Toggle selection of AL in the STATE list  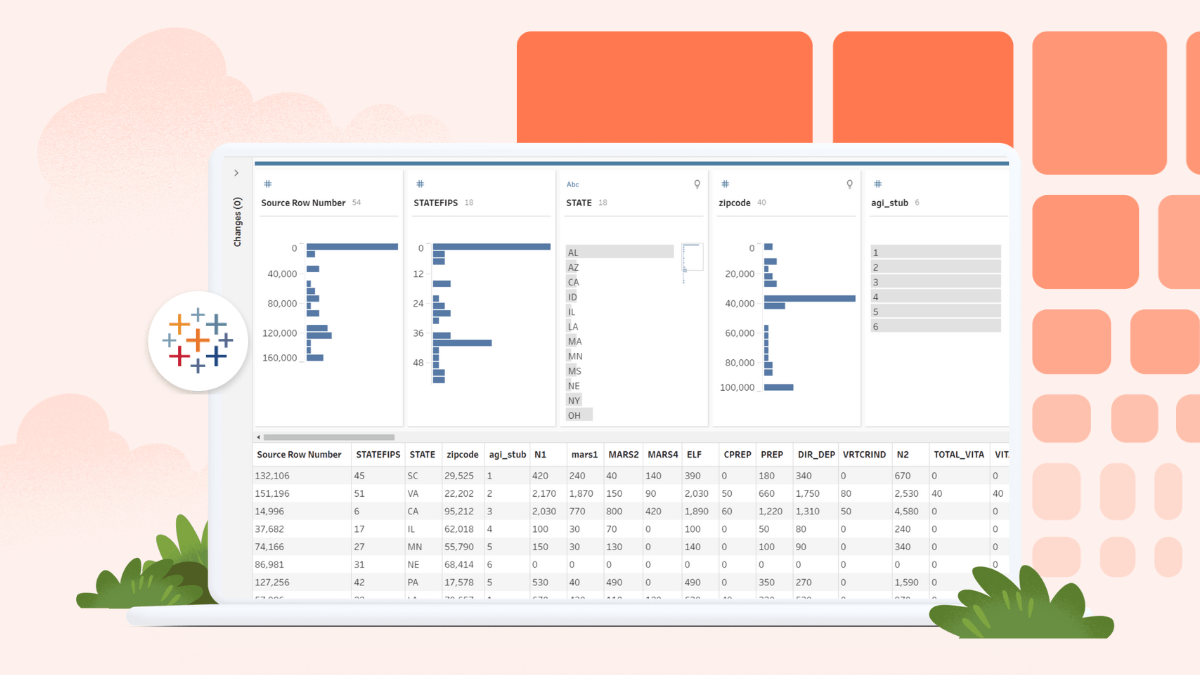618,252
